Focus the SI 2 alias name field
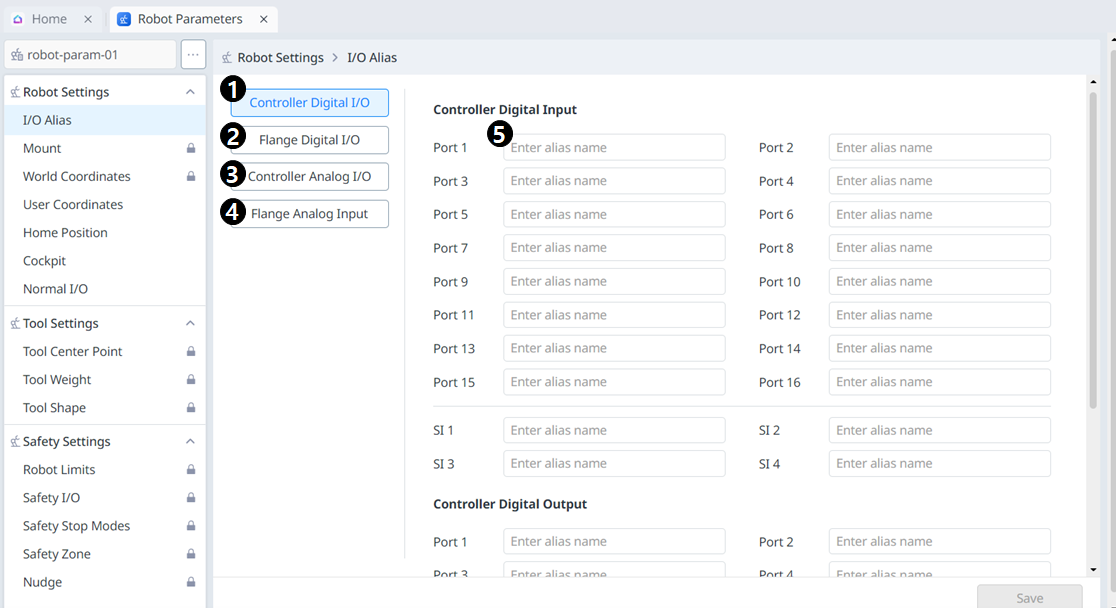This screenshot has width=1116, height=608. (939, 431)
